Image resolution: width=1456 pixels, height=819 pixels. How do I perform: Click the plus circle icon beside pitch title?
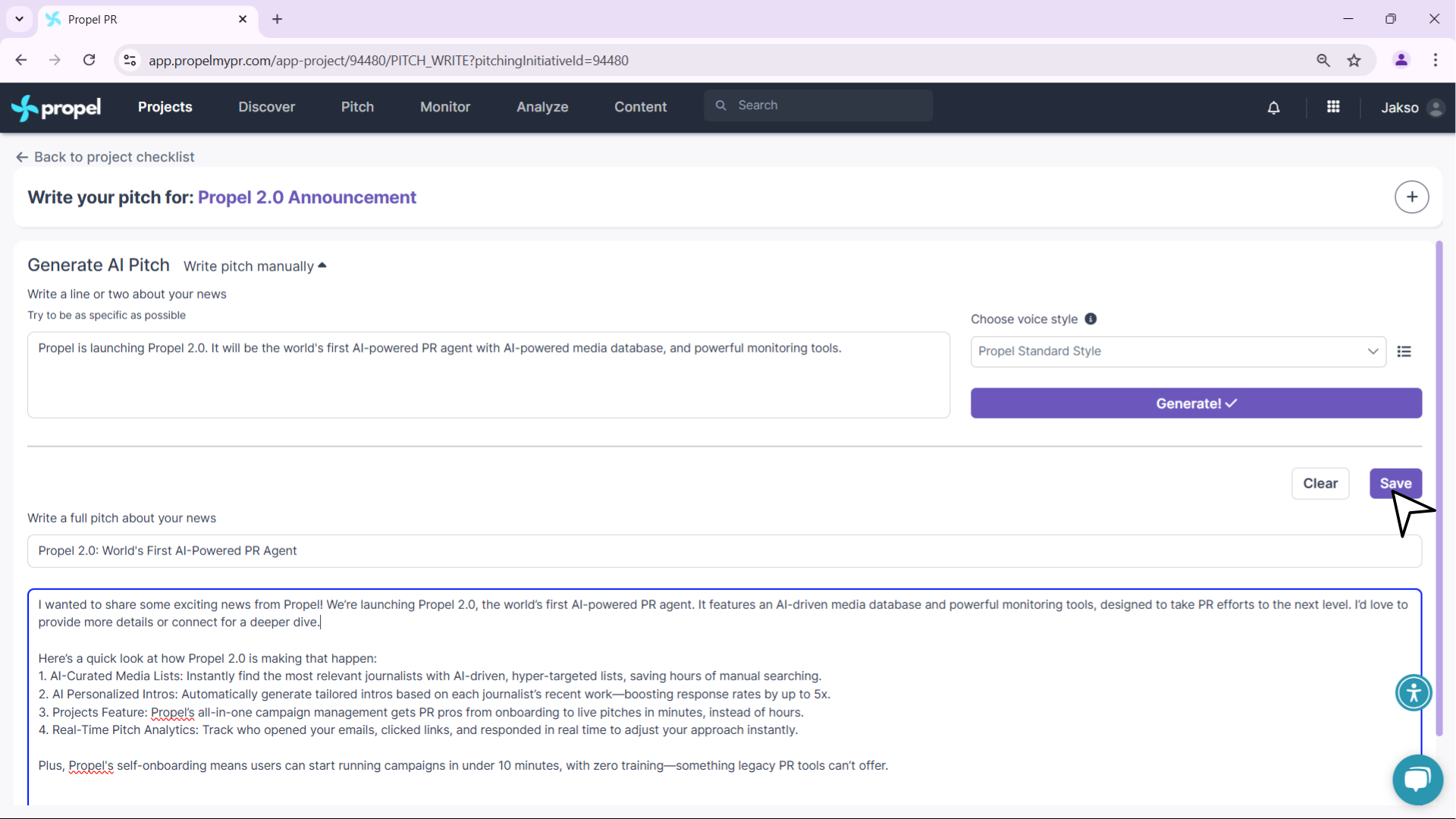point(1411,197)
